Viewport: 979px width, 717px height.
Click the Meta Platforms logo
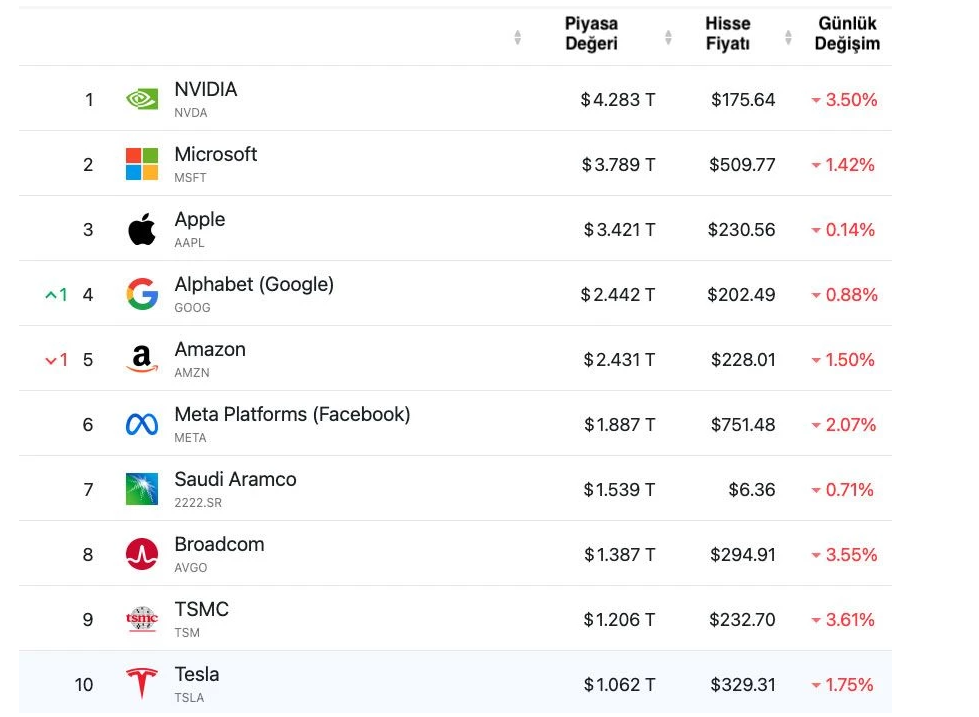(142, 425)
